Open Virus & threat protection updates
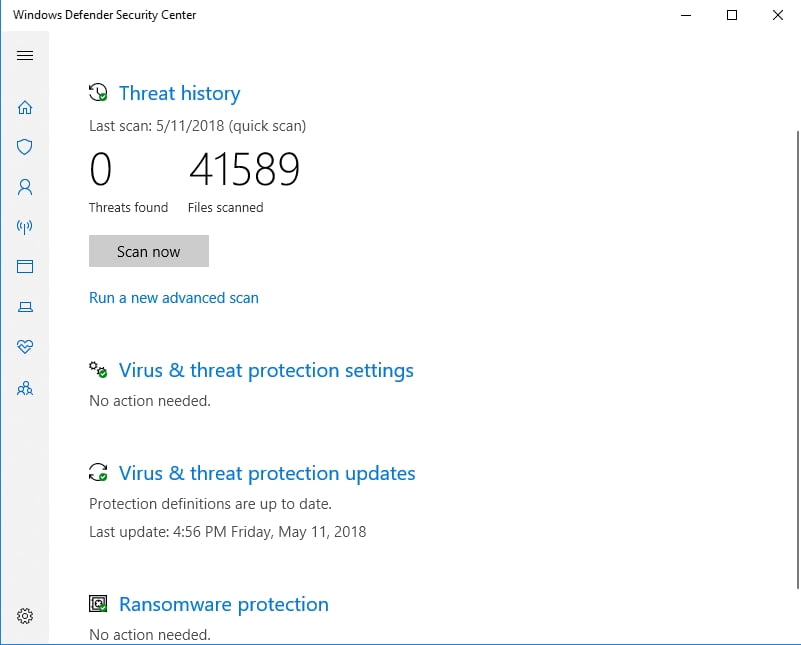Viewport: 801px width, 645px height. pos(267,473)
